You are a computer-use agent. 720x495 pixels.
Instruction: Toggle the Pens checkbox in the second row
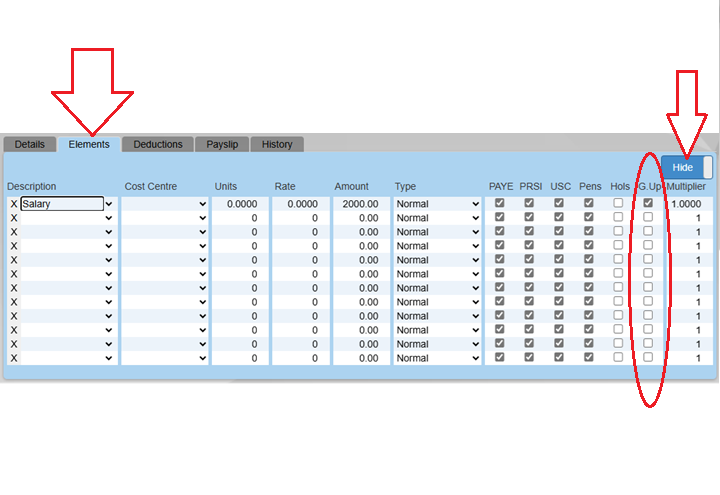[589, 217]
